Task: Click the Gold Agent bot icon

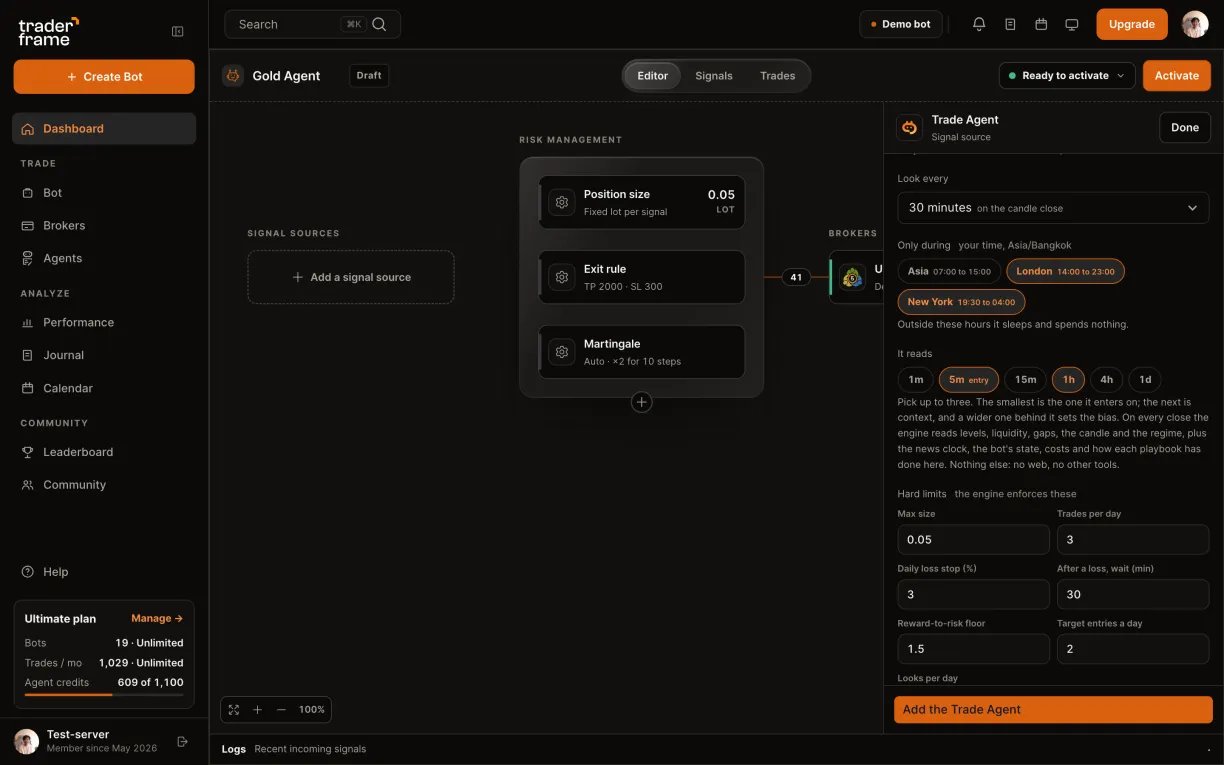Action: pyautogui.click(x=233, y=76)
